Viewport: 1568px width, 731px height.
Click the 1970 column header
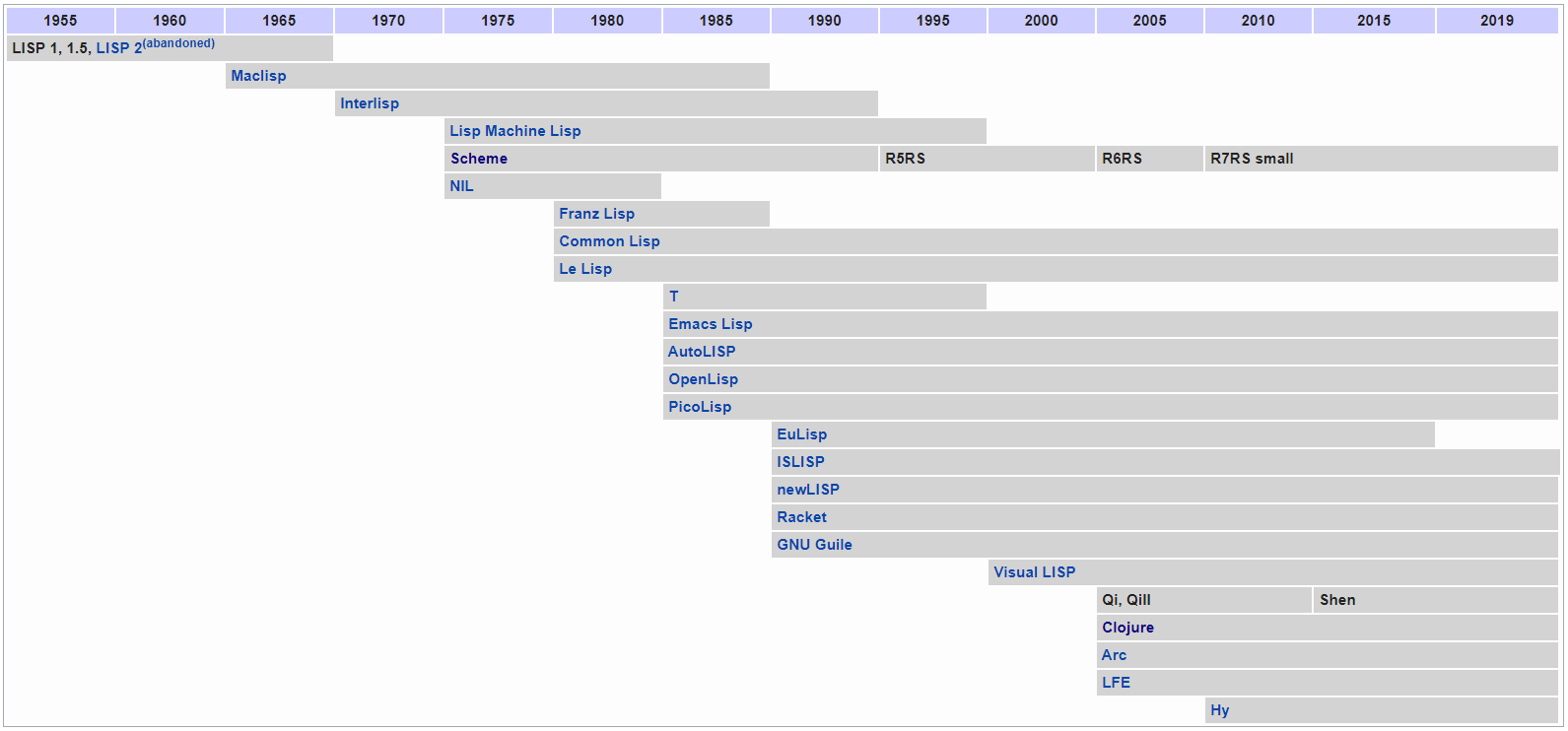[388, 21]
